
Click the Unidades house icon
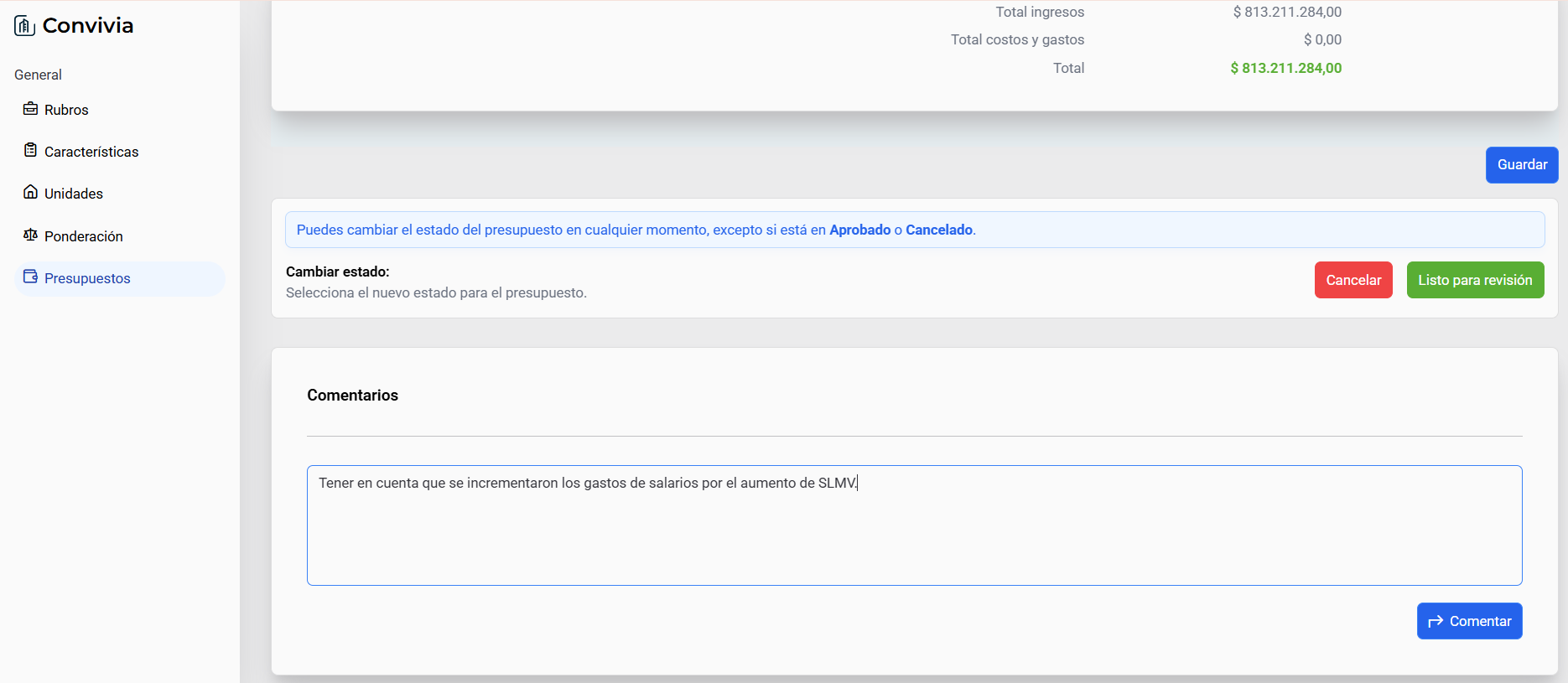[x=30, y=193]
